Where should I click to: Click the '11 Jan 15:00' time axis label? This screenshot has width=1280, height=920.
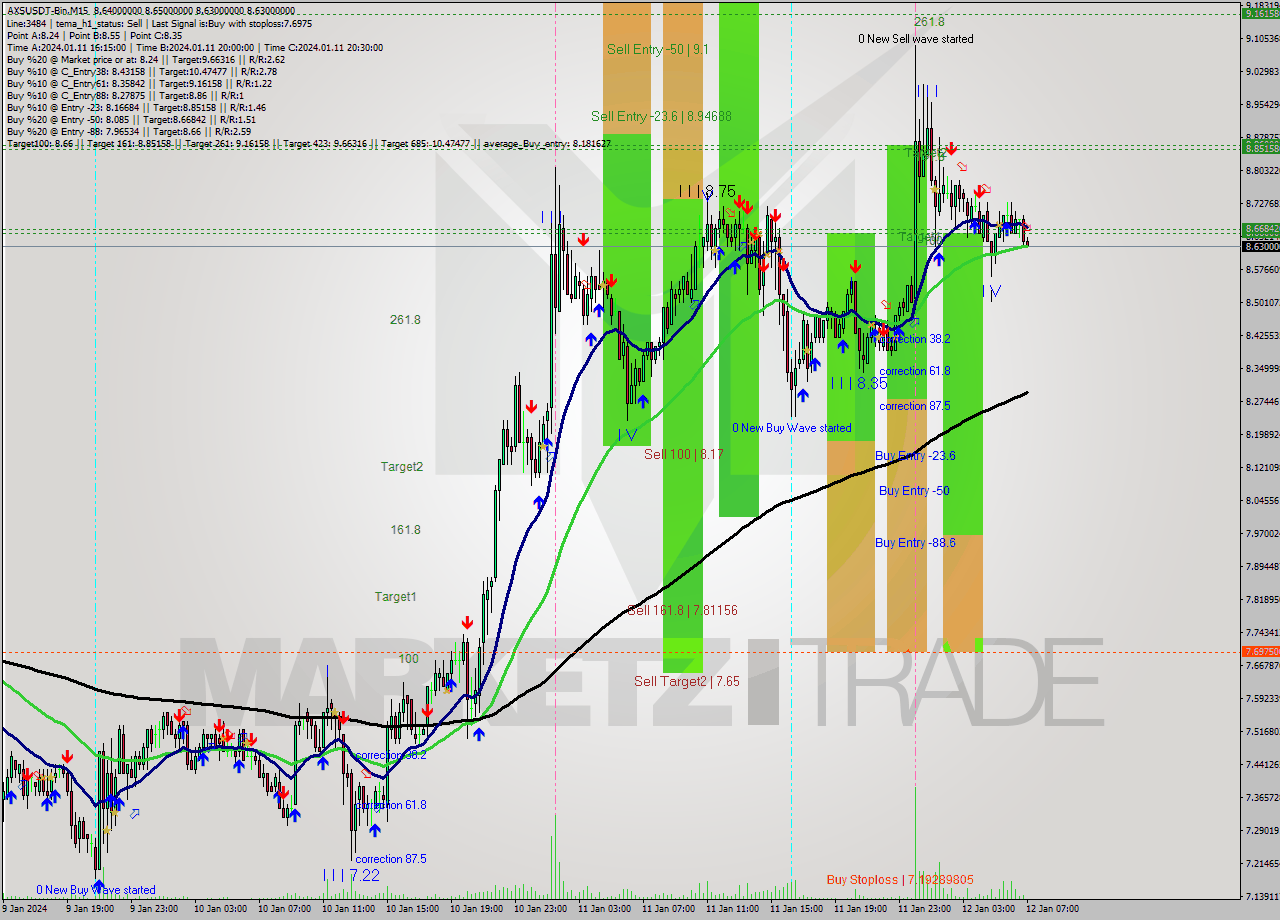click(796, 909)
